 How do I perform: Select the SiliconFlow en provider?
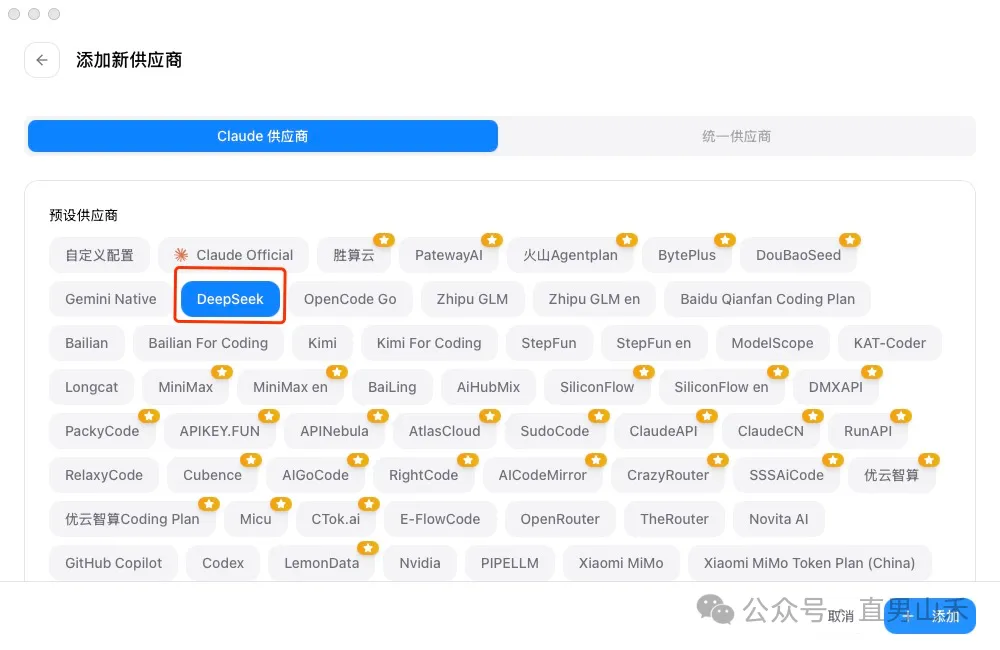point(721,387)
